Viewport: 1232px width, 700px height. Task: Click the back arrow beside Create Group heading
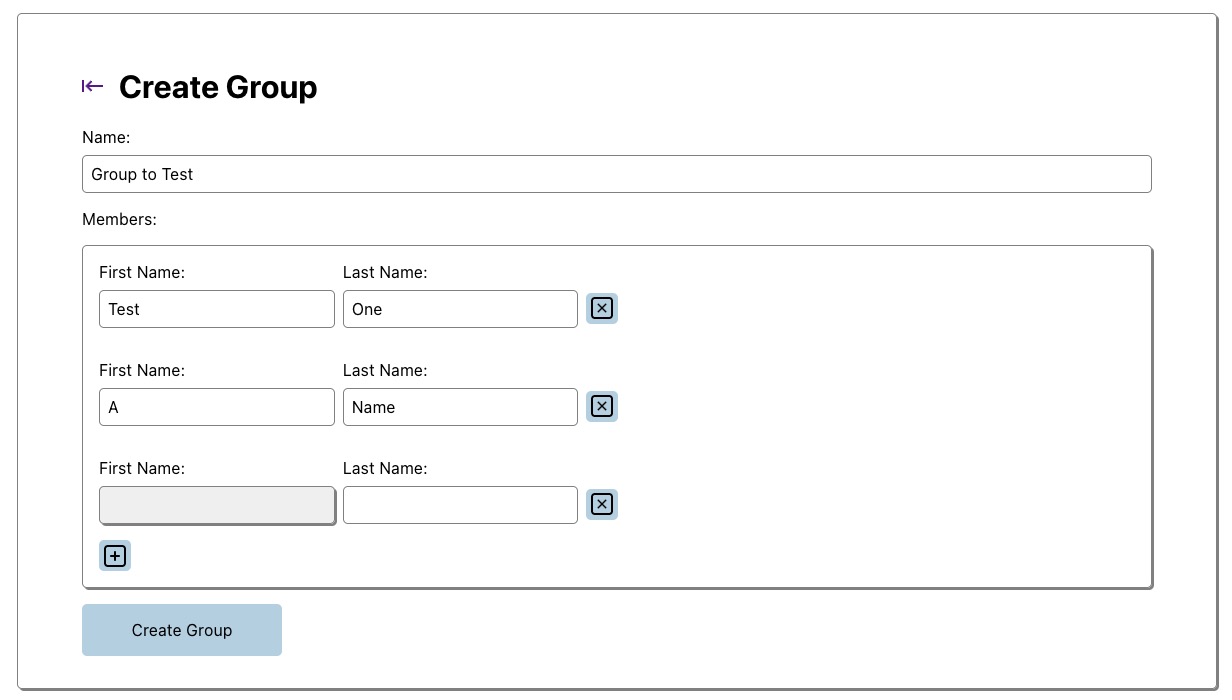click(x=92, y=87)
